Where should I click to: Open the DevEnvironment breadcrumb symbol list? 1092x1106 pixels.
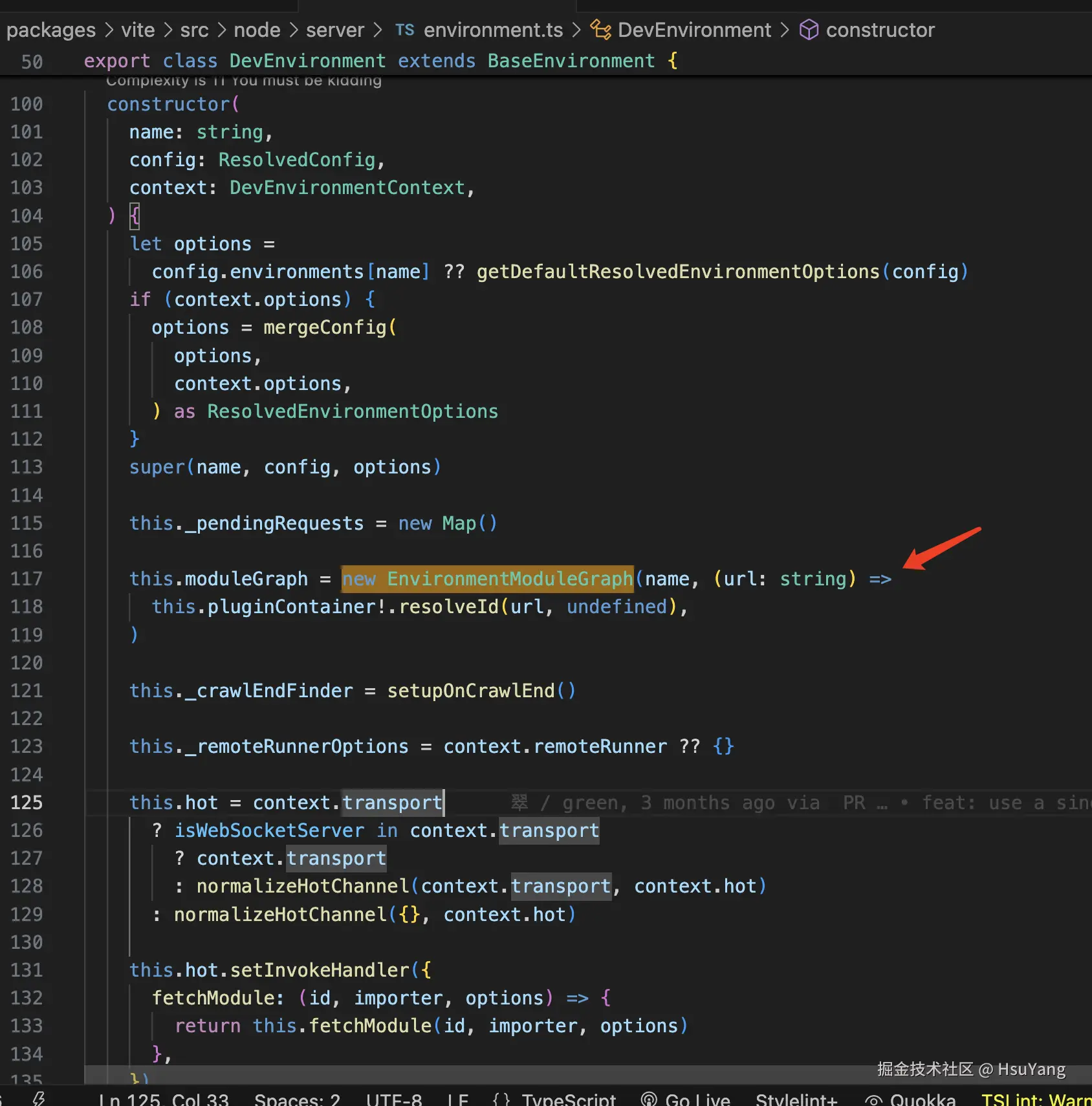point(694,30)
